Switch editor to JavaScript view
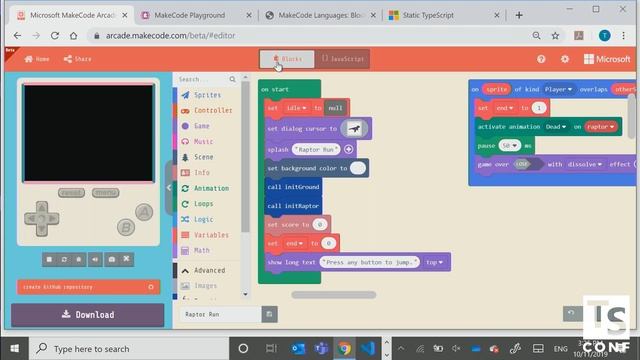Image resolution: width=640 pixels, height=360 pixels. [342, 59]
